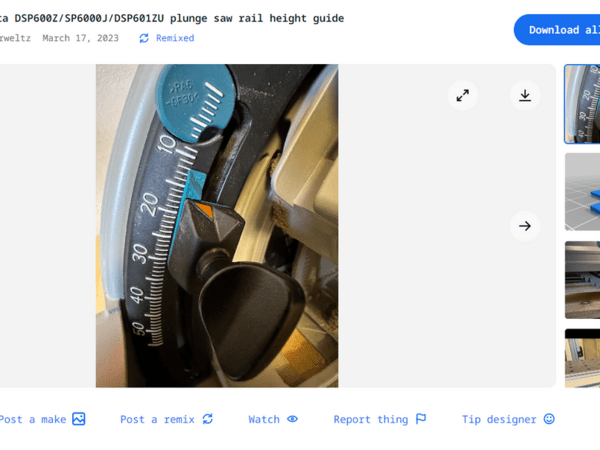Image resolution: width=600 pixels, height=450 pixels.
Task: Go to next image with right arrow
Action: tap(525, 226)
